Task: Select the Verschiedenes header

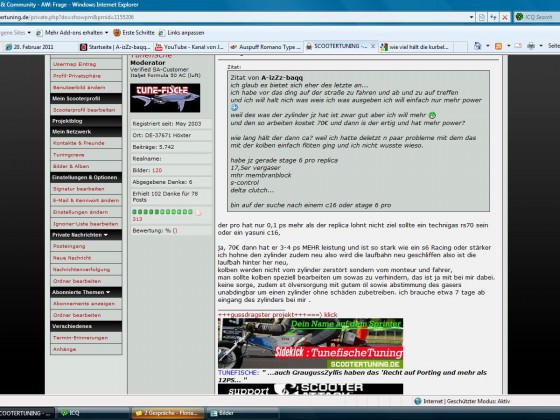Action: (x=86, y=326)
